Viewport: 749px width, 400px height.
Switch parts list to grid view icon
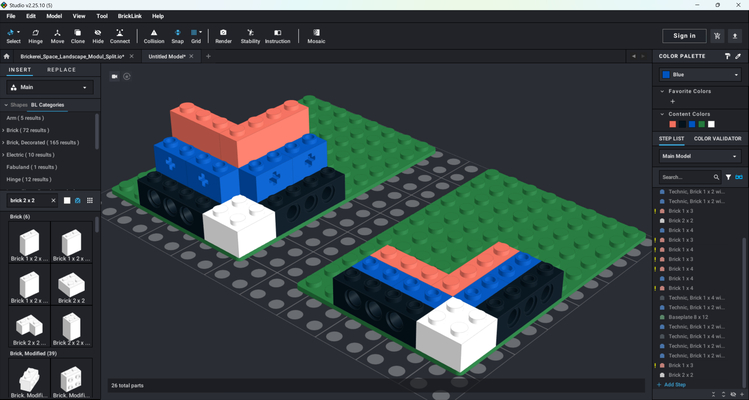tap(90, 200)
